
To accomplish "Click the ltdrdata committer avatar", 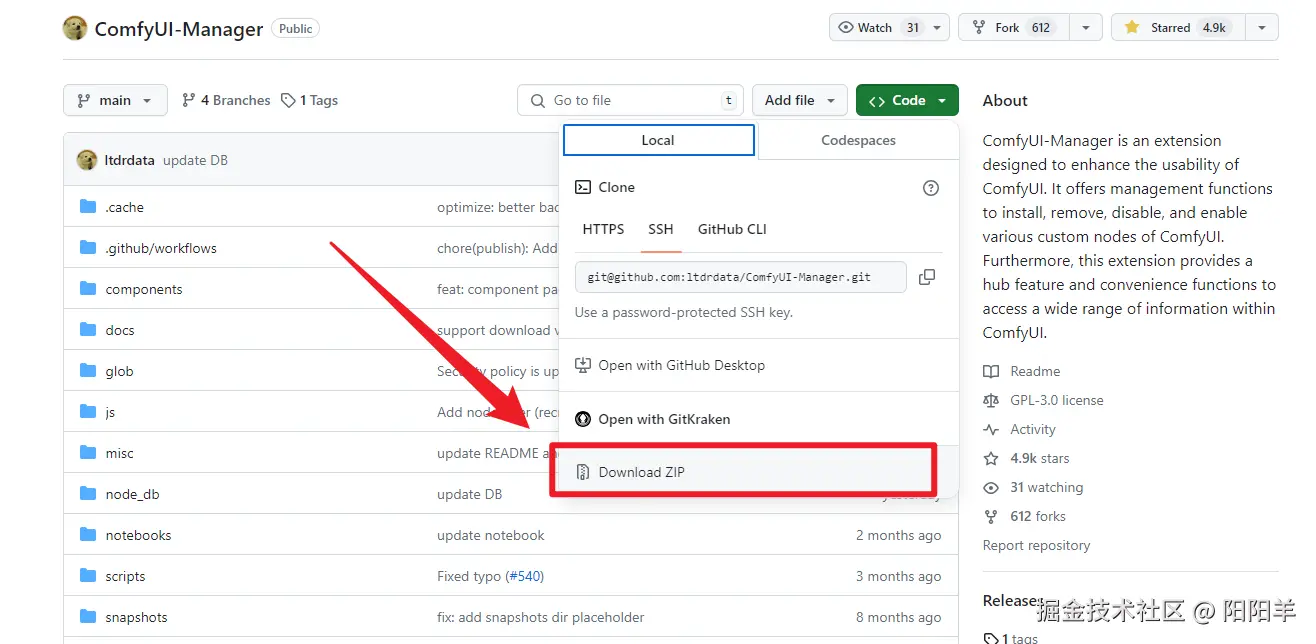I will click(89, 160).
